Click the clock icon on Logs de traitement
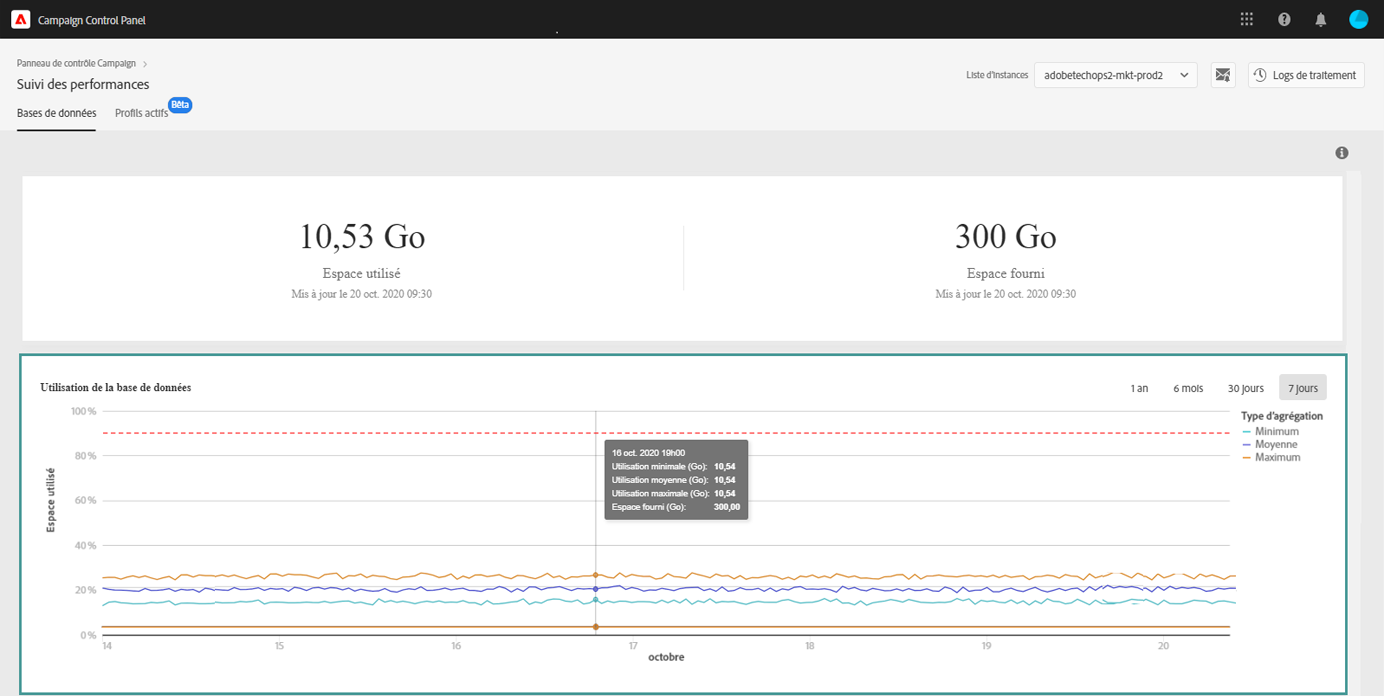This screenshot has width=1384, height=696. (x=1261, y=75)
